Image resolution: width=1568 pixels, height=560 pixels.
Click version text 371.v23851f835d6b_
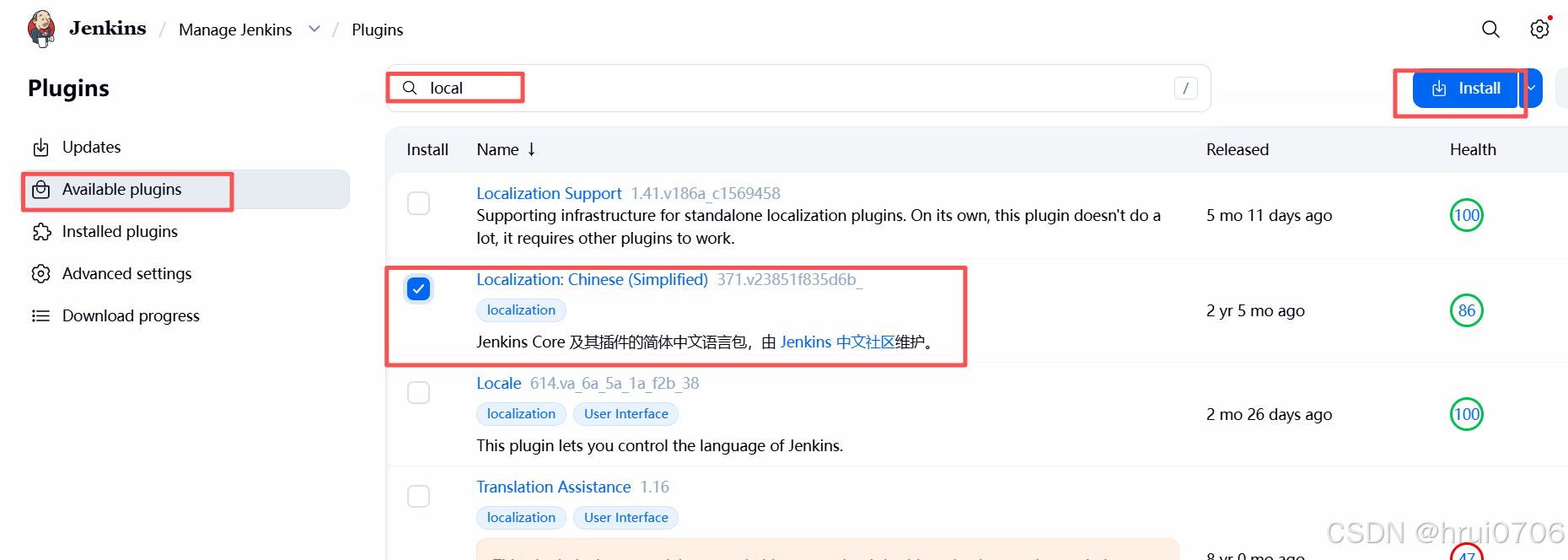pyautogui.click(x=790, y=279)
